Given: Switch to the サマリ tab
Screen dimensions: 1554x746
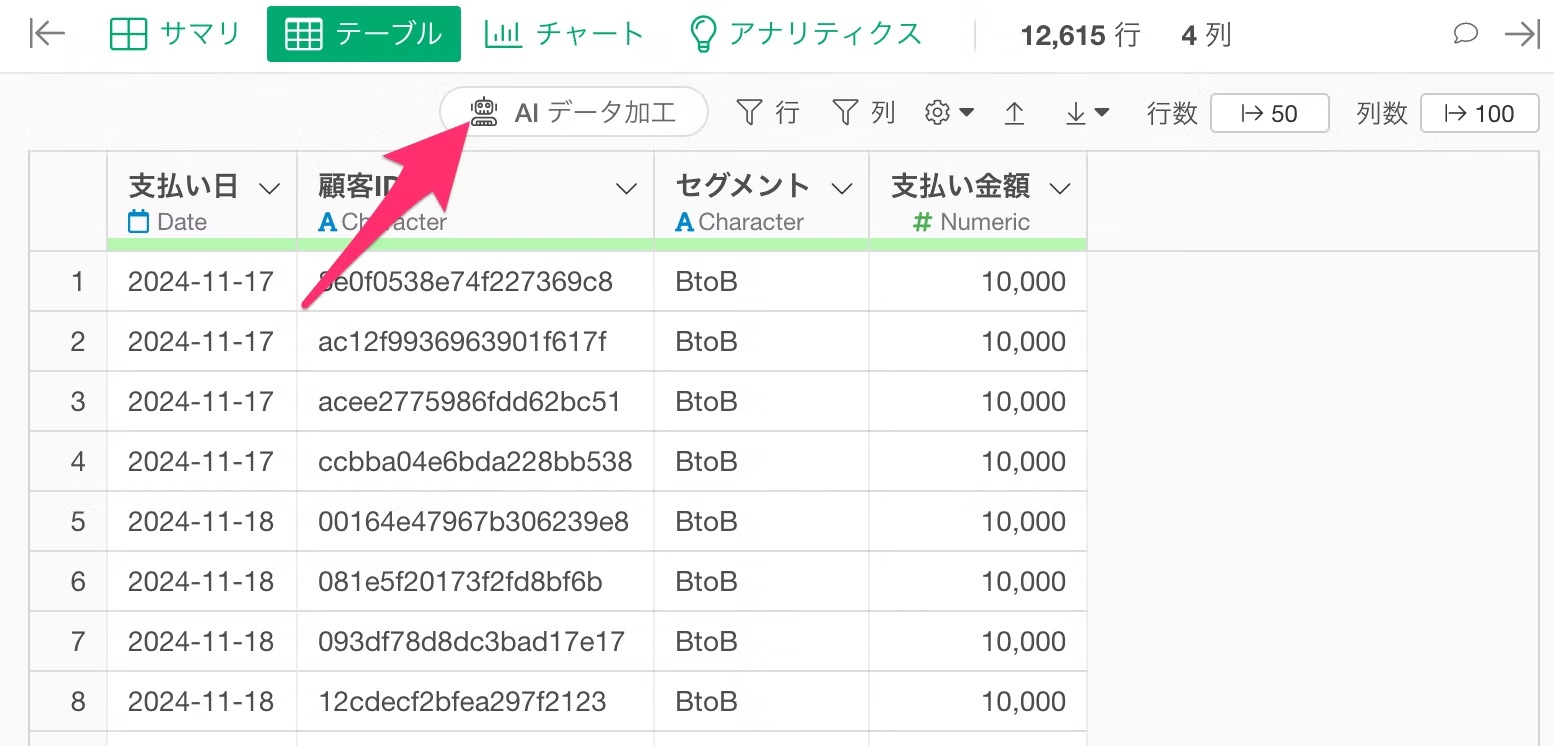Looking at the screenshot, I should tap(175, 34).
